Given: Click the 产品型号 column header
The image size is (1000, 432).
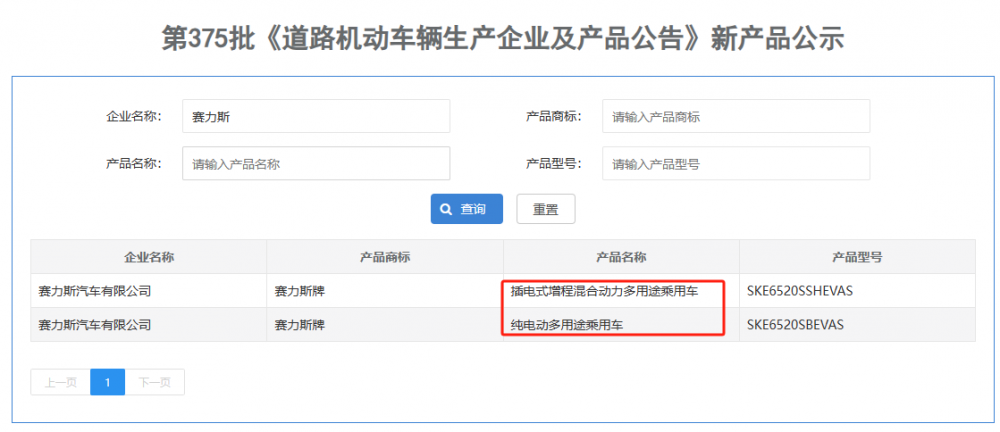Looking at the screenshot, I should 857,257.
